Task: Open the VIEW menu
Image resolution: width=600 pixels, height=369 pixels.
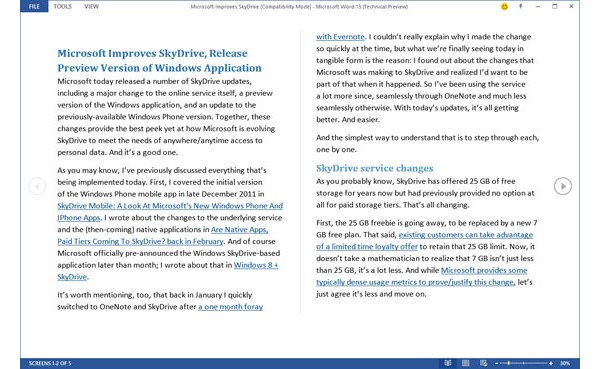Action: tap(91, 7)
